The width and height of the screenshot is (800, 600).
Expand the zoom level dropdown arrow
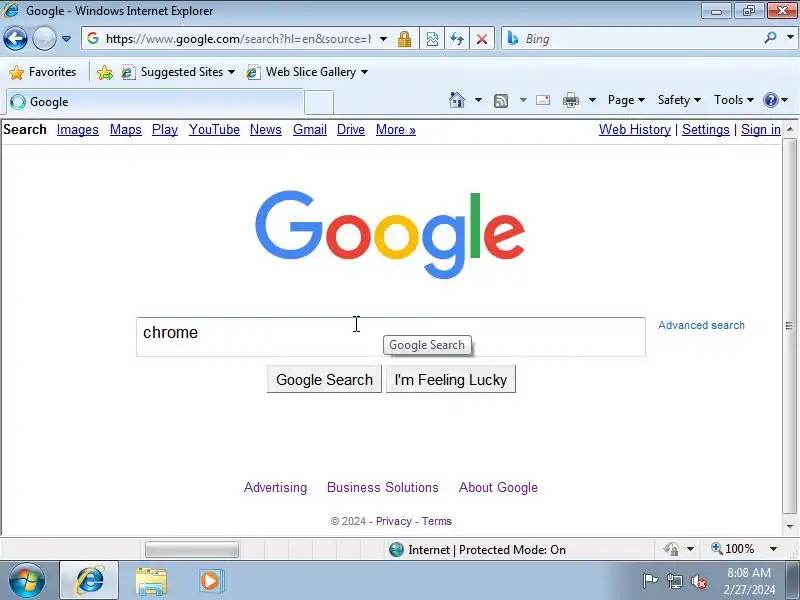(x=773, y=549)
